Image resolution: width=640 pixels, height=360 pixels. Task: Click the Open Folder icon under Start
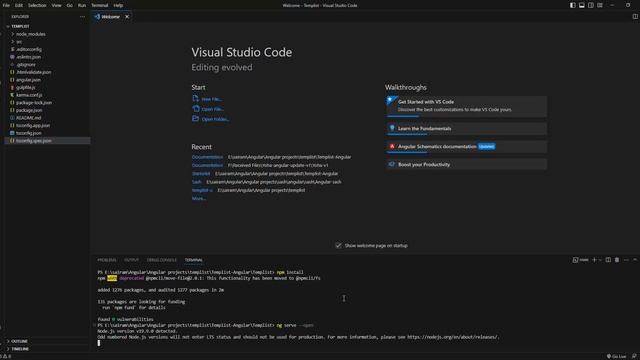click(x=196, y=119)
